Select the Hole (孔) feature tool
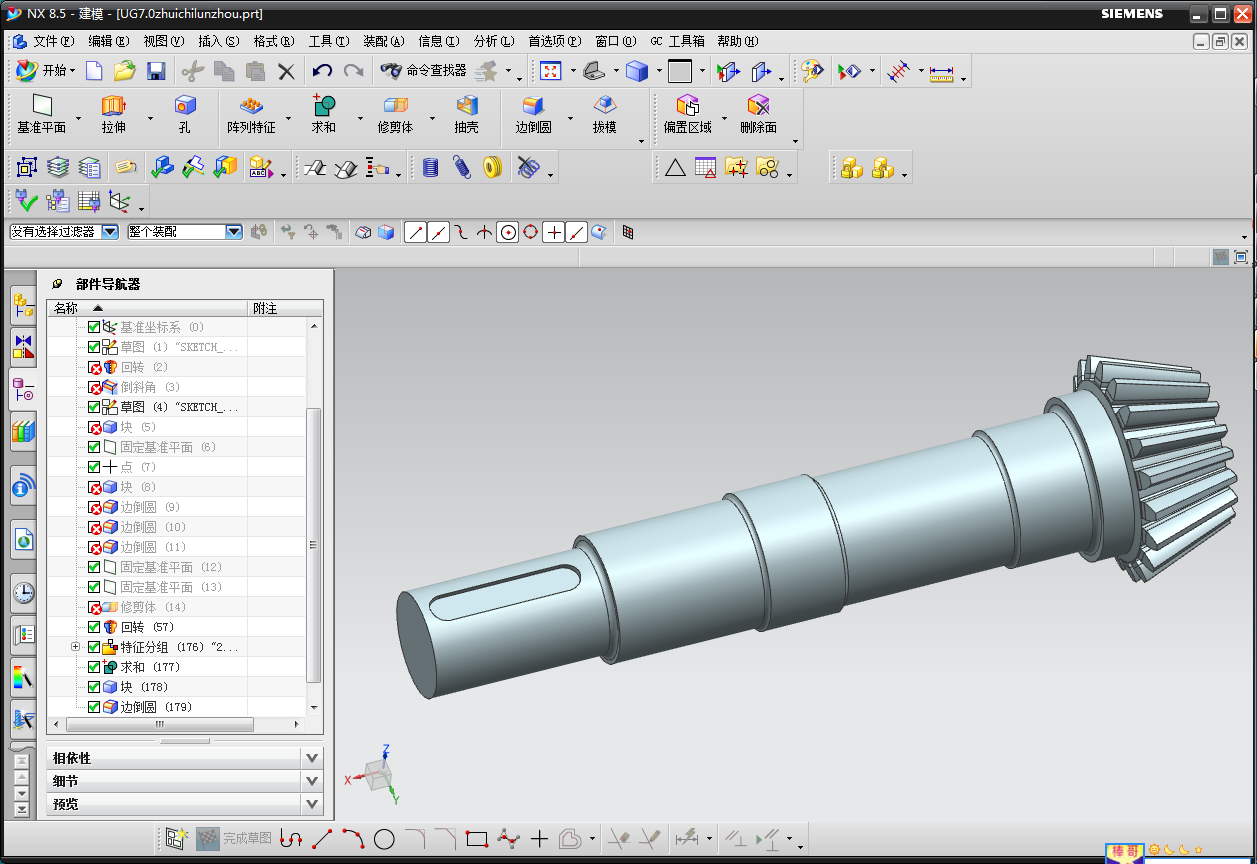This screenshot has width=1257, height=864. (x=185, y=106)
